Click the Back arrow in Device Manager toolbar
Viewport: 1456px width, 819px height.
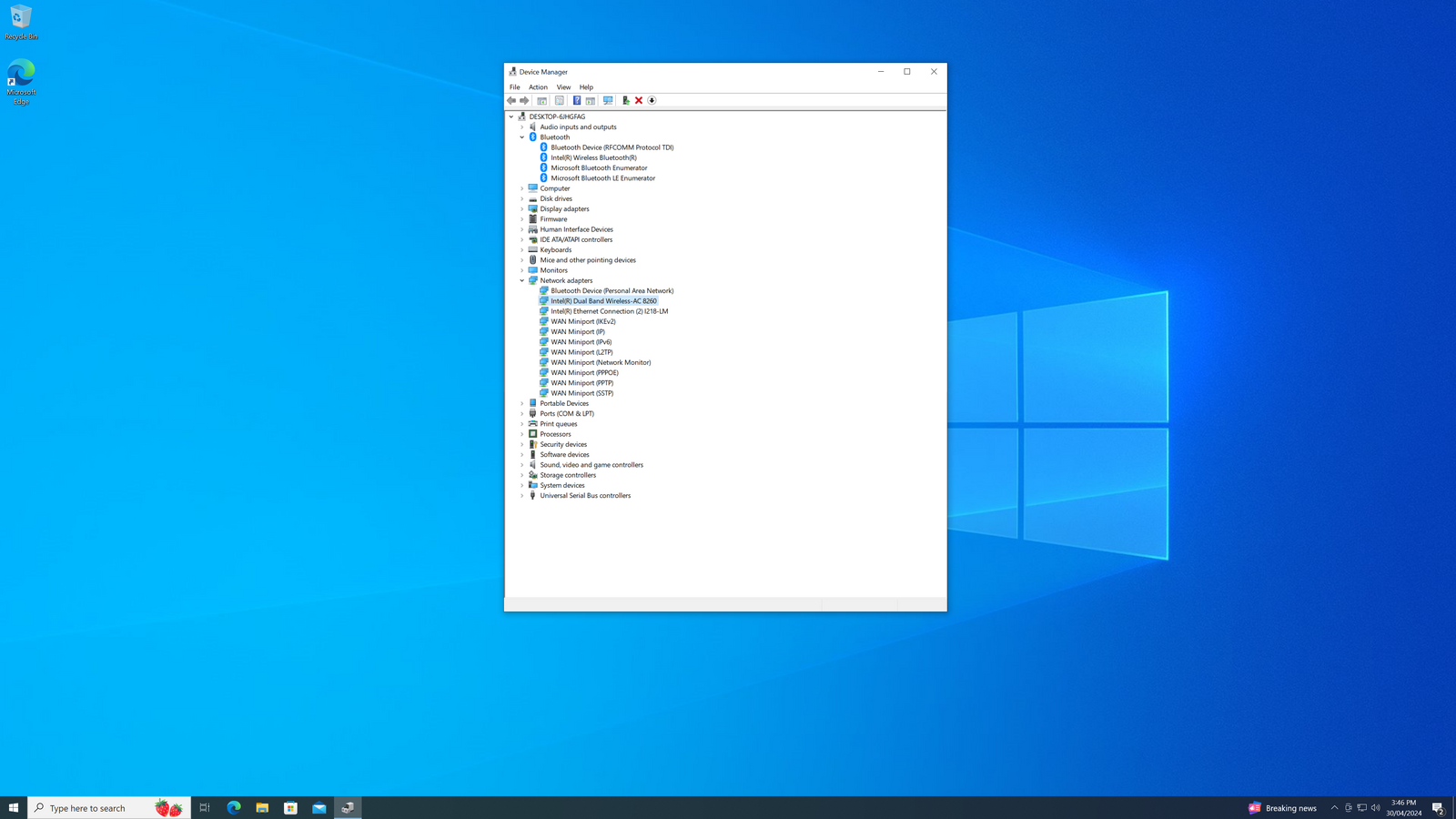[x=511, y=100]
